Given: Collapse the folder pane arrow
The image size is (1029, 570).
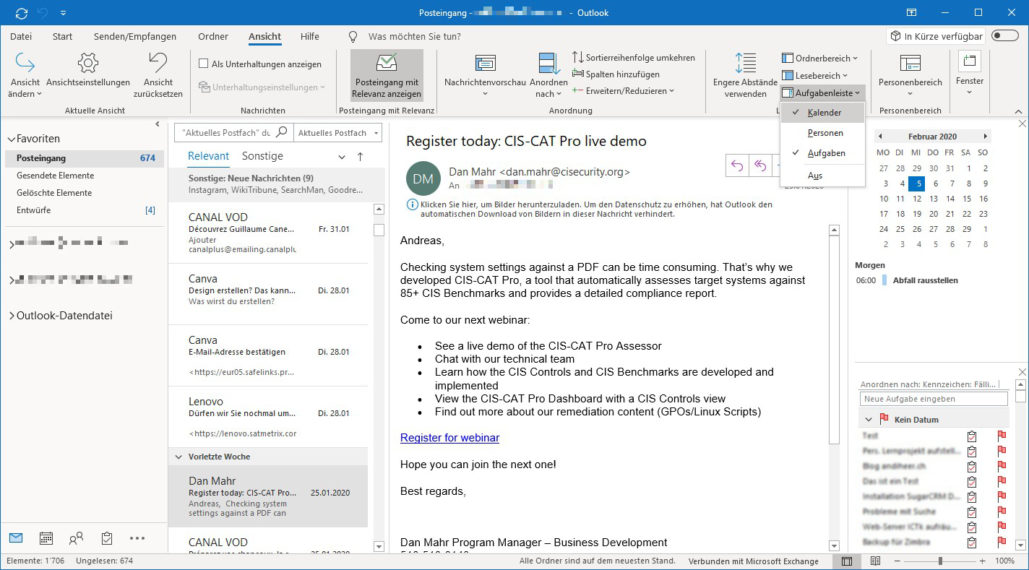Looking at the screenshot, I should 157,123.
